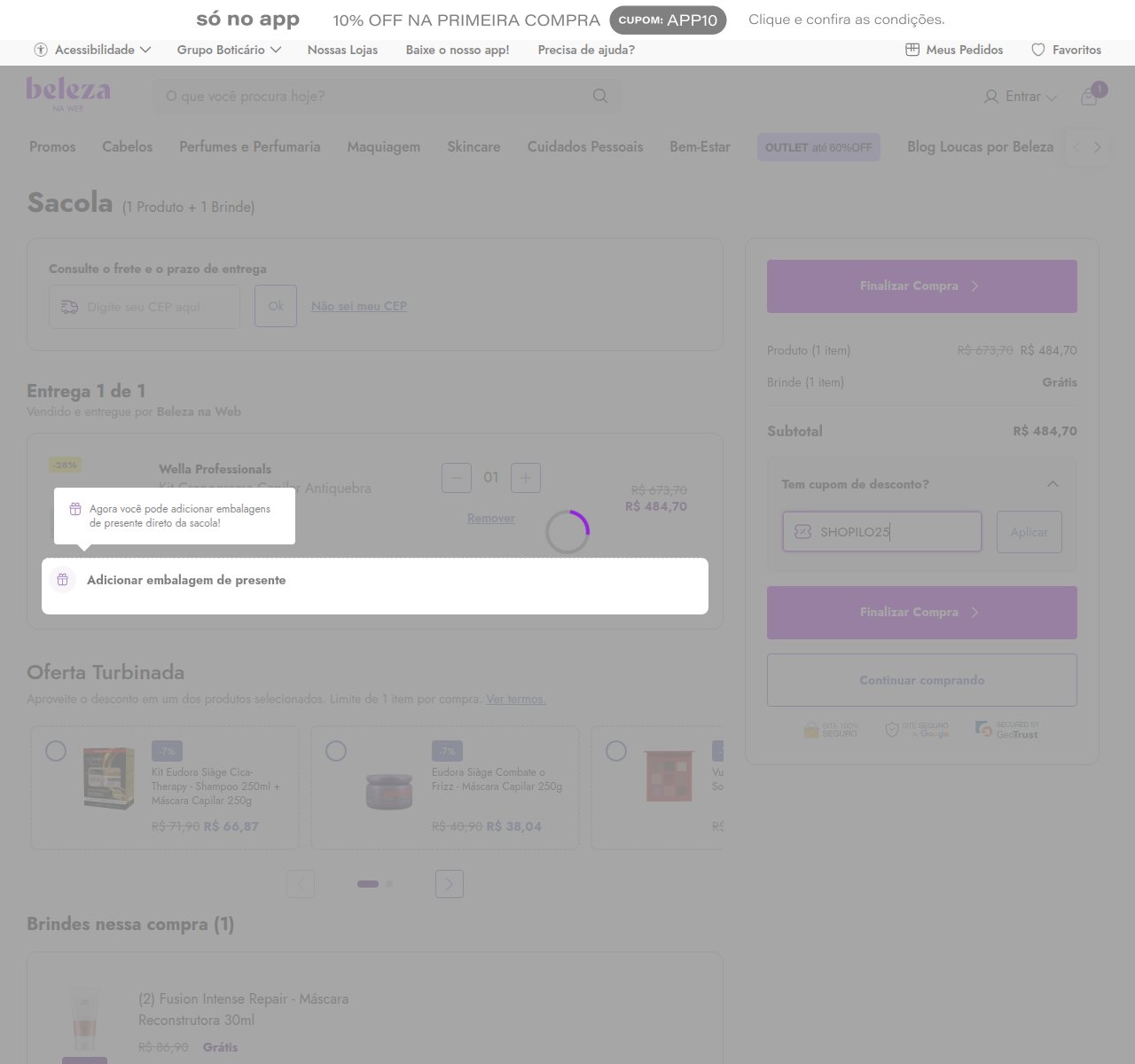Click the Meus Pedidos box icon
Viewport: 1135px width, 1064px height.
pyautogui.click(x=912, y=50)
